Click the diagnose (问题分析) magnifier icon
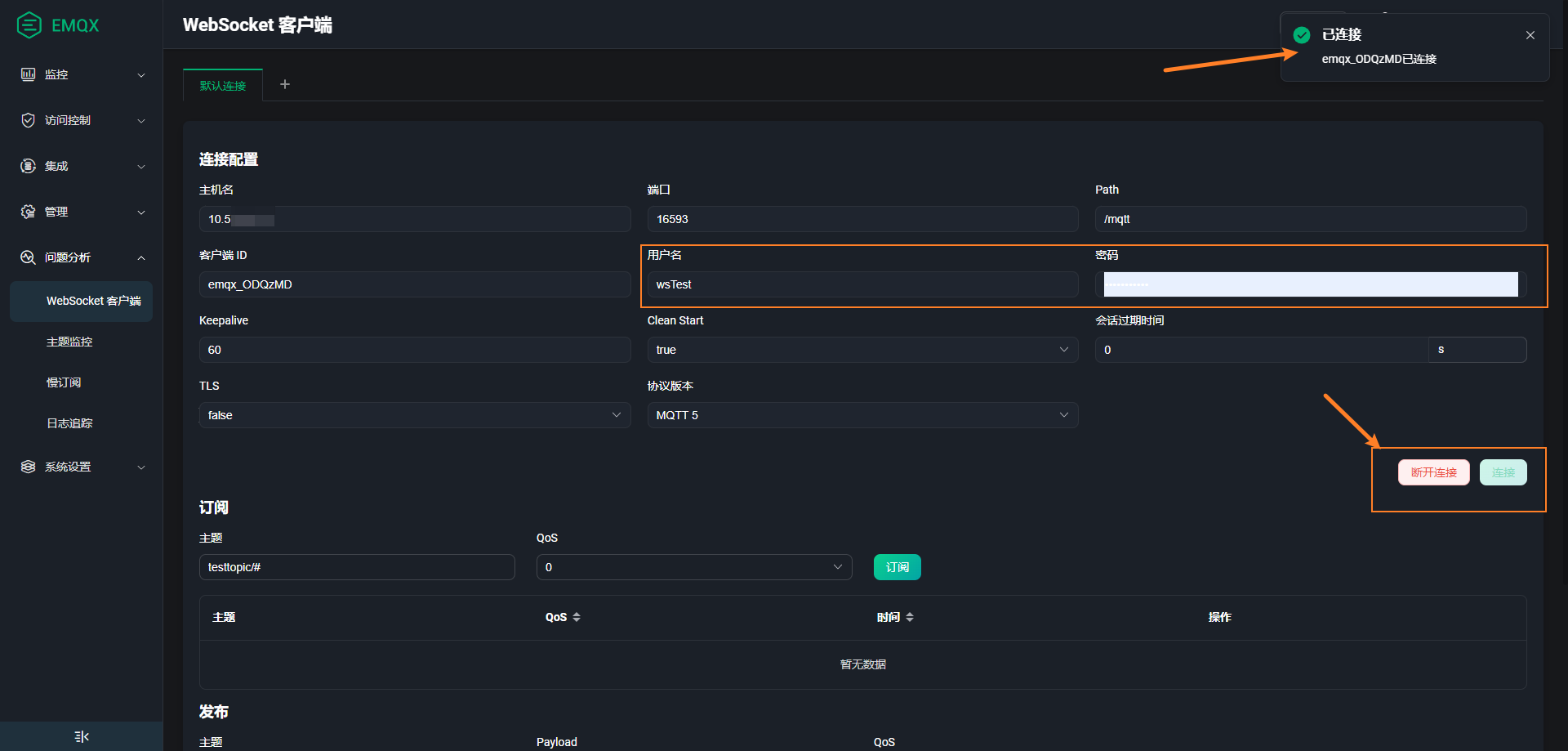This screenshot has width=1568, height=751. tap(28, 257)
